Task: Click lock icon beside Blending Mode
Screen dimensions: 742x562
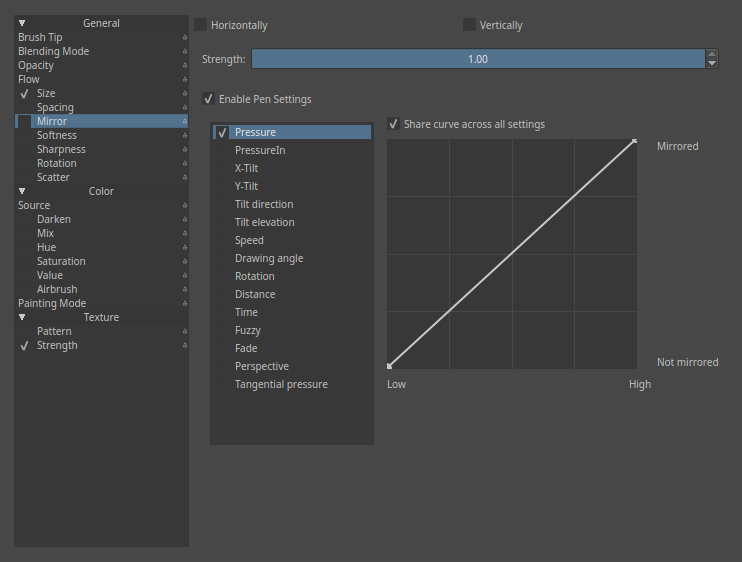Action: pos(185,52)
